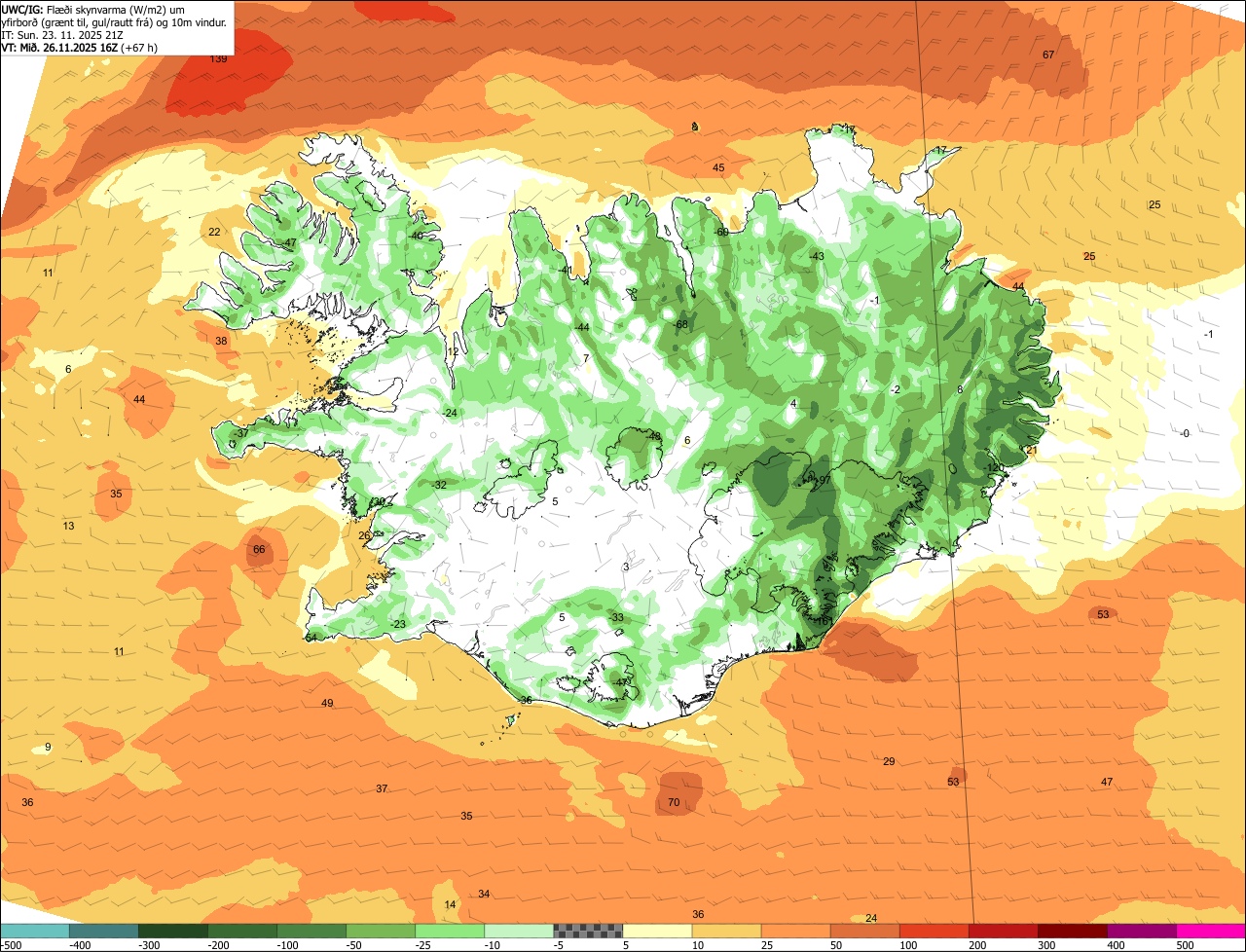Select the -100 to -50 green legend swatch
1246x952 pixels.
(311, 931)
